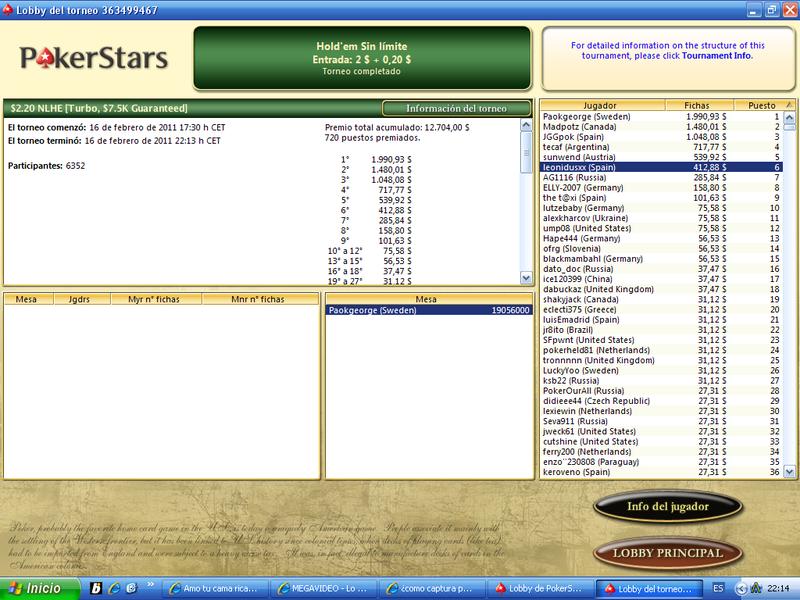Click the Myr nº fichas column header
The height and width of the screenshot is (600, 800).
coord(156,299)
